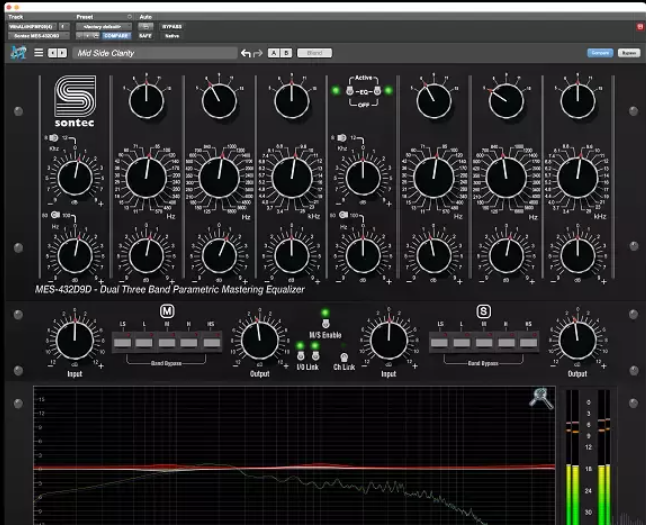Select the A setting slot

coord(274,53)
